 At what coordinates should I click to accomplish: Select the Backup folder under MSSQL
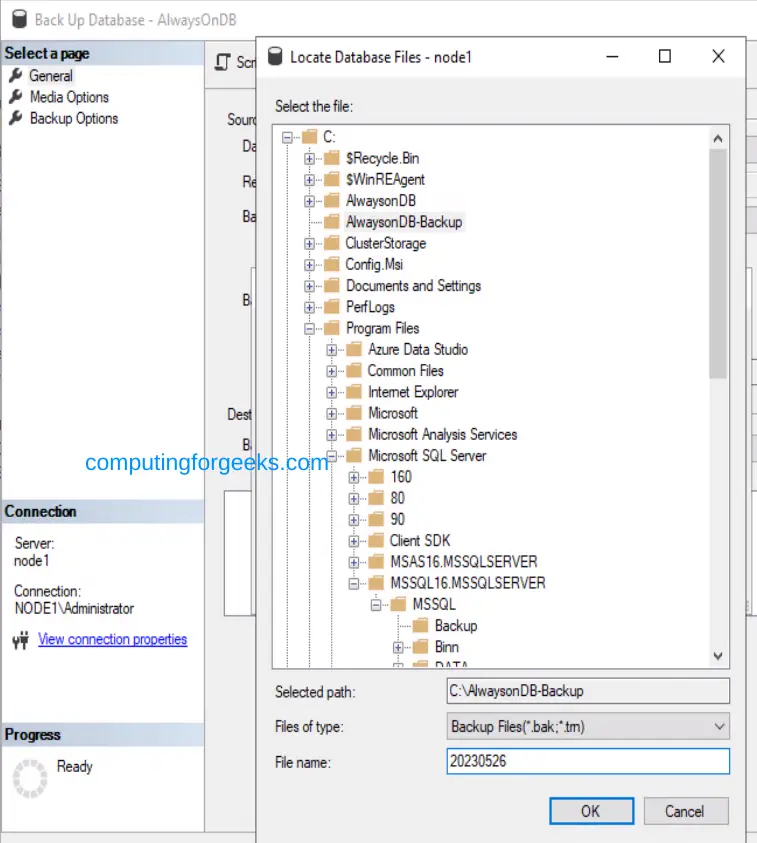(456, 626)
